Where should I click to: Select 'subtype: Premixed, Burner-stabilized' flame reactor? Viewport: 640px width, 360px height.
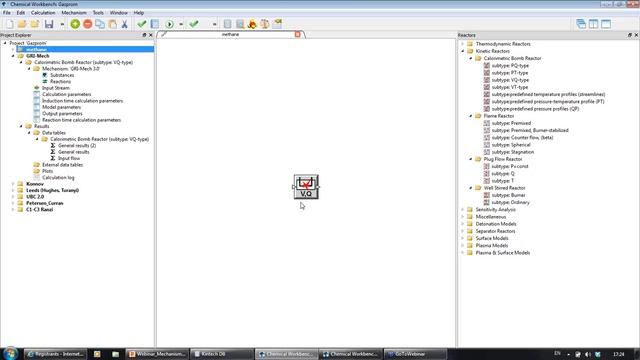(x=530, y=131)
